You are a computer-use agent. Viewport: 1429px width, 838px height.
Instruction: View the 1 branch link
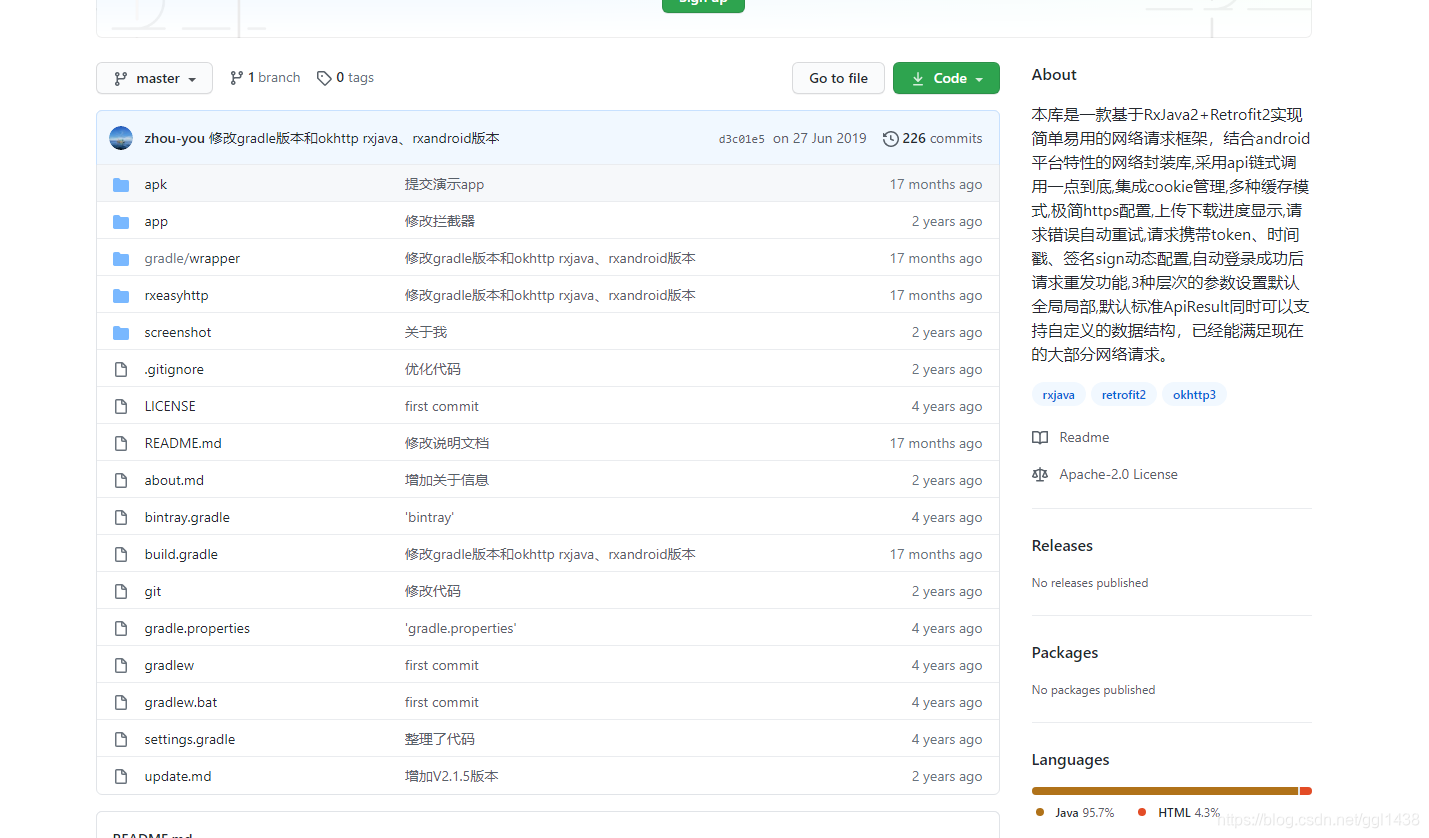click(265, 78)
